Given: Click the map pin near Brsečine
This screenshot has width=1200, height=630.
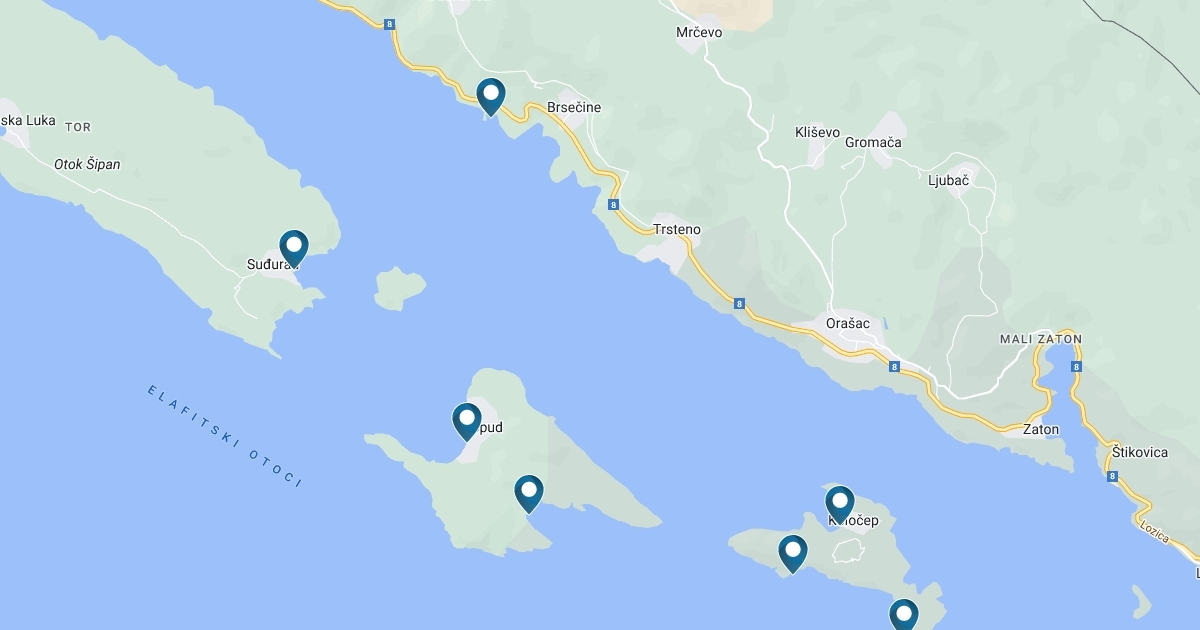Looking at the screenshot, I should (490, 98).
